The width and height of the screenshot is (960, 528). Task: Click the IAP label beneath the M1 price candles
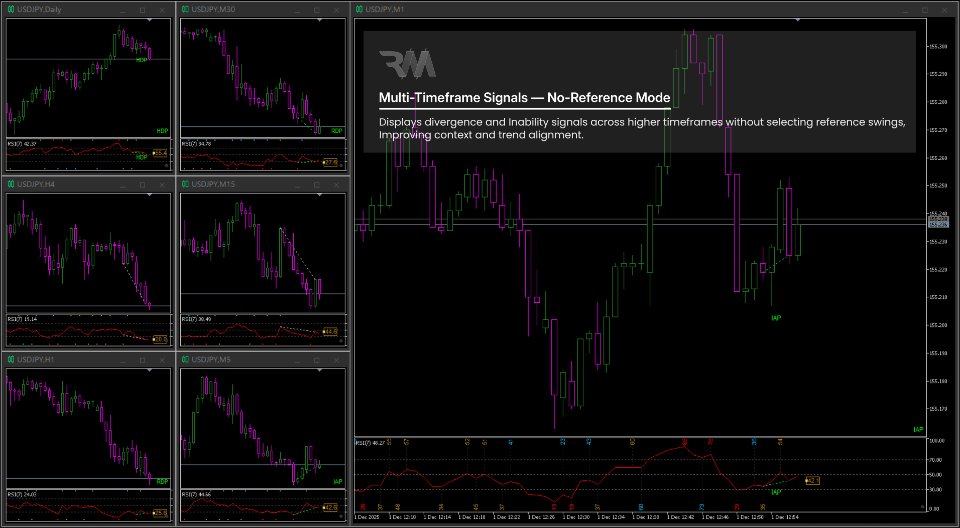(x=776, y=317)
